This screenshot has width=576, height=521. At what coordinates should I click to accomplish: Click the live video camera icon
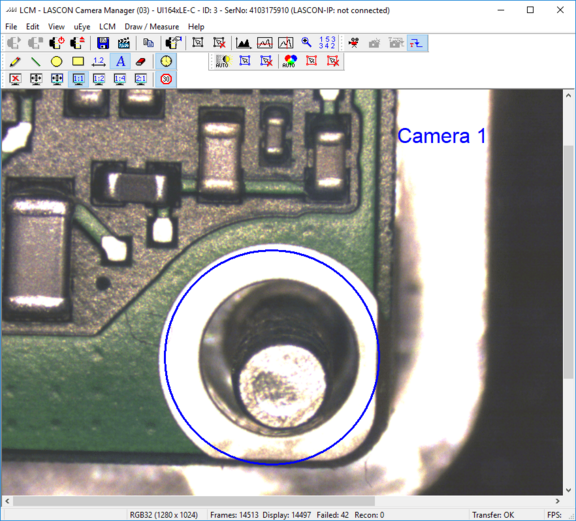(354, 43)
